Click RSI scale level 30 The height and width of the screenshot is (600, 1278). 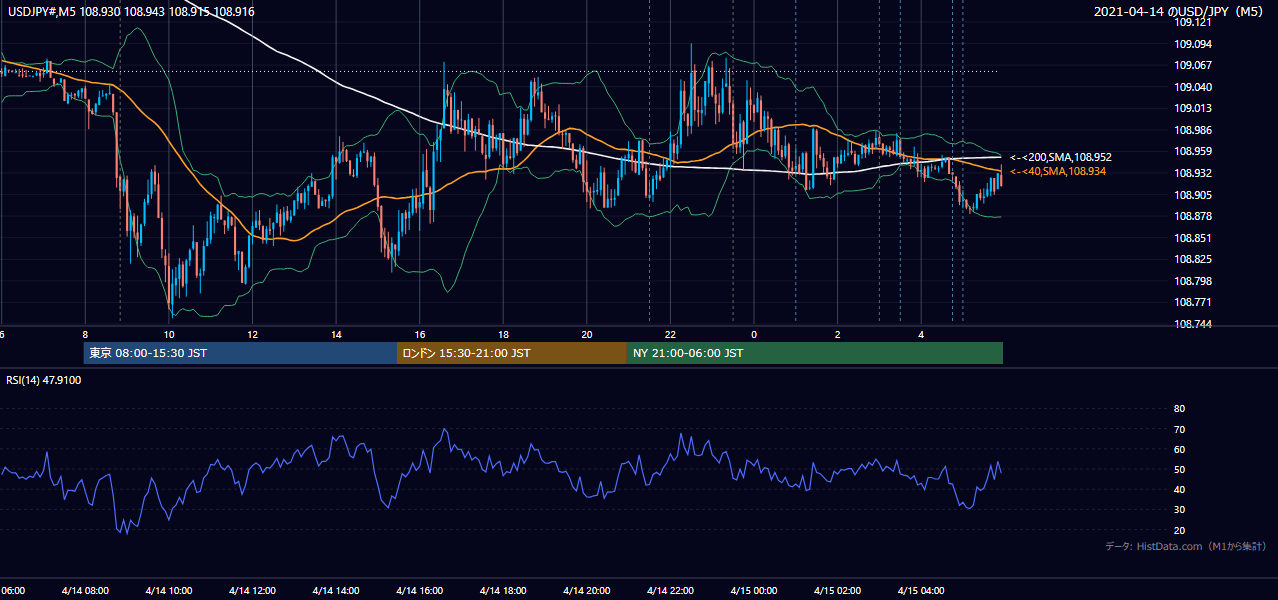1179,510
